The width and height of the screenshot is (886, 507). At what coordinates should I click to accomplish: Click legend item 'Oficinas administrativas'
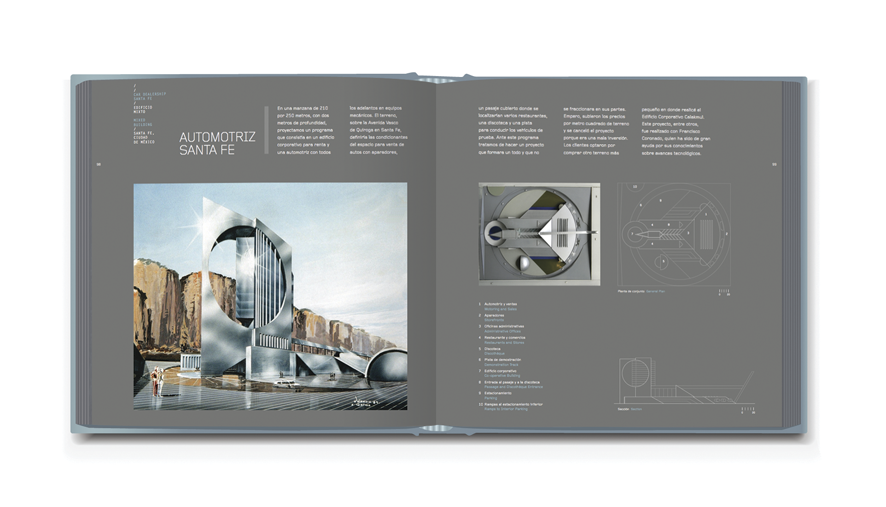(x=504, y=326)
